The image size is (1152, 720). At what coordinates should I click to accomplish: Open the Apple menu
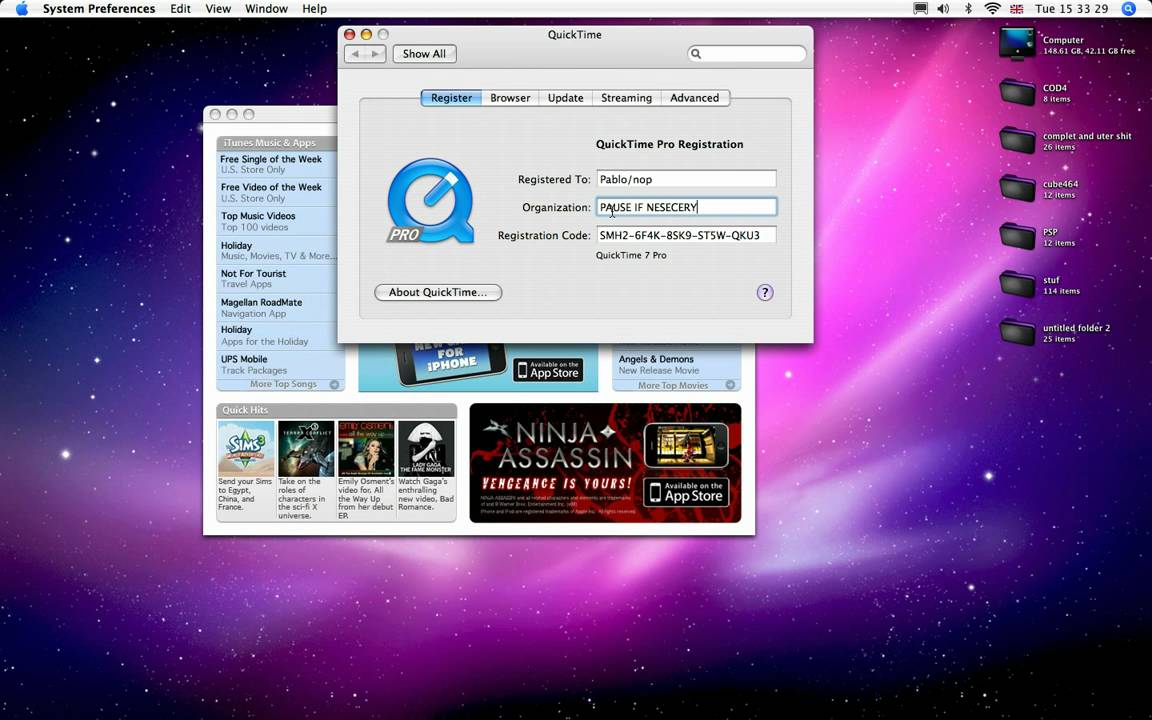21,9
